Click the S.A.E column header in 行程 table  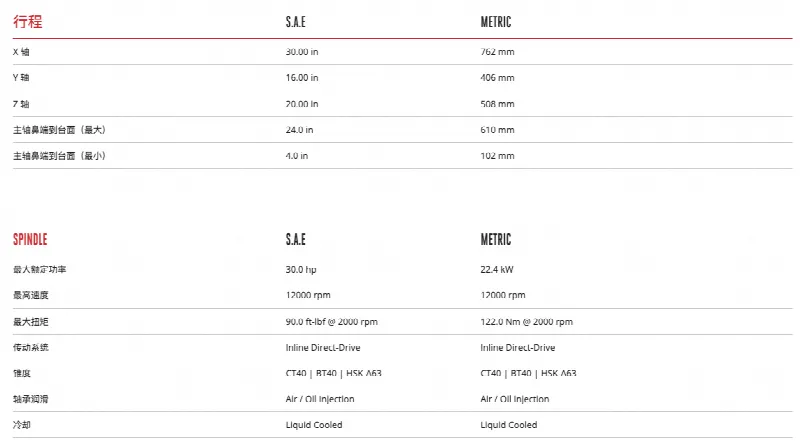[x=295, y=22]
